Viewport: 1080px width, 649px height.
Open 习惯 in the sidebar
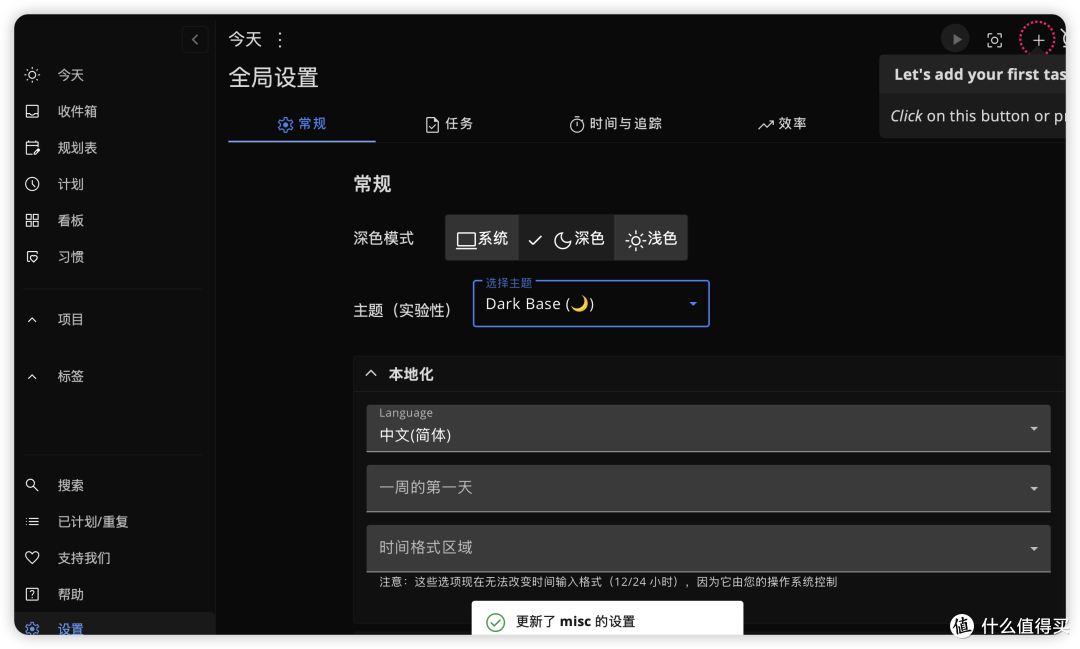70,257
